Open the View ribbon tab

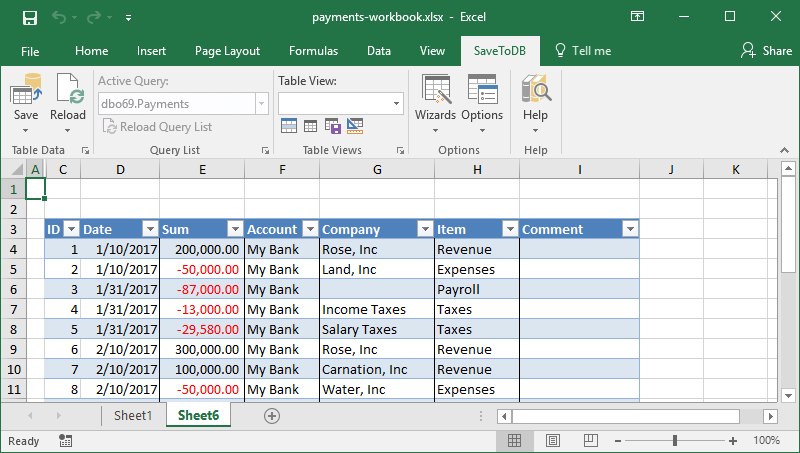[432, 51]
